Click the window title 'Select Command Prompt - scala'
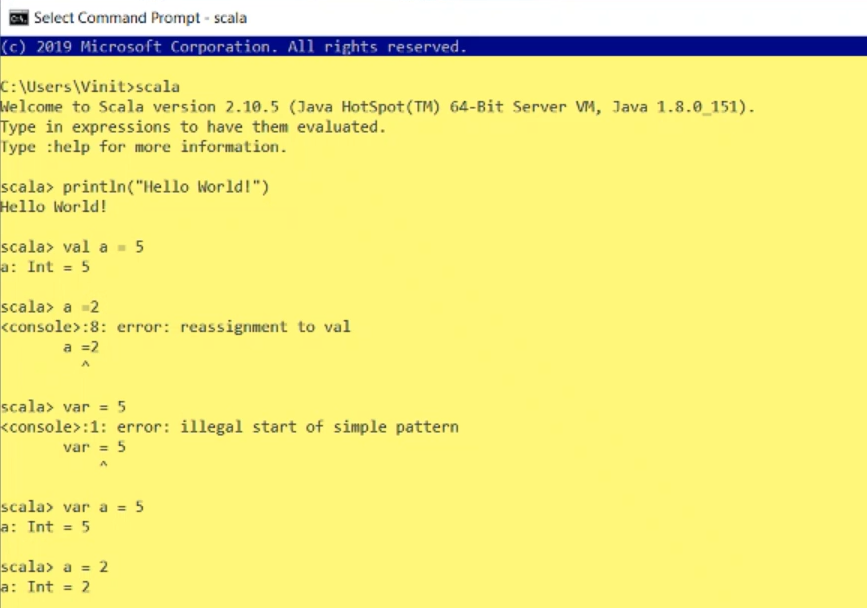The width and height of the screenshot is (867, 608). pyautogui.click(x=140, y=18)
